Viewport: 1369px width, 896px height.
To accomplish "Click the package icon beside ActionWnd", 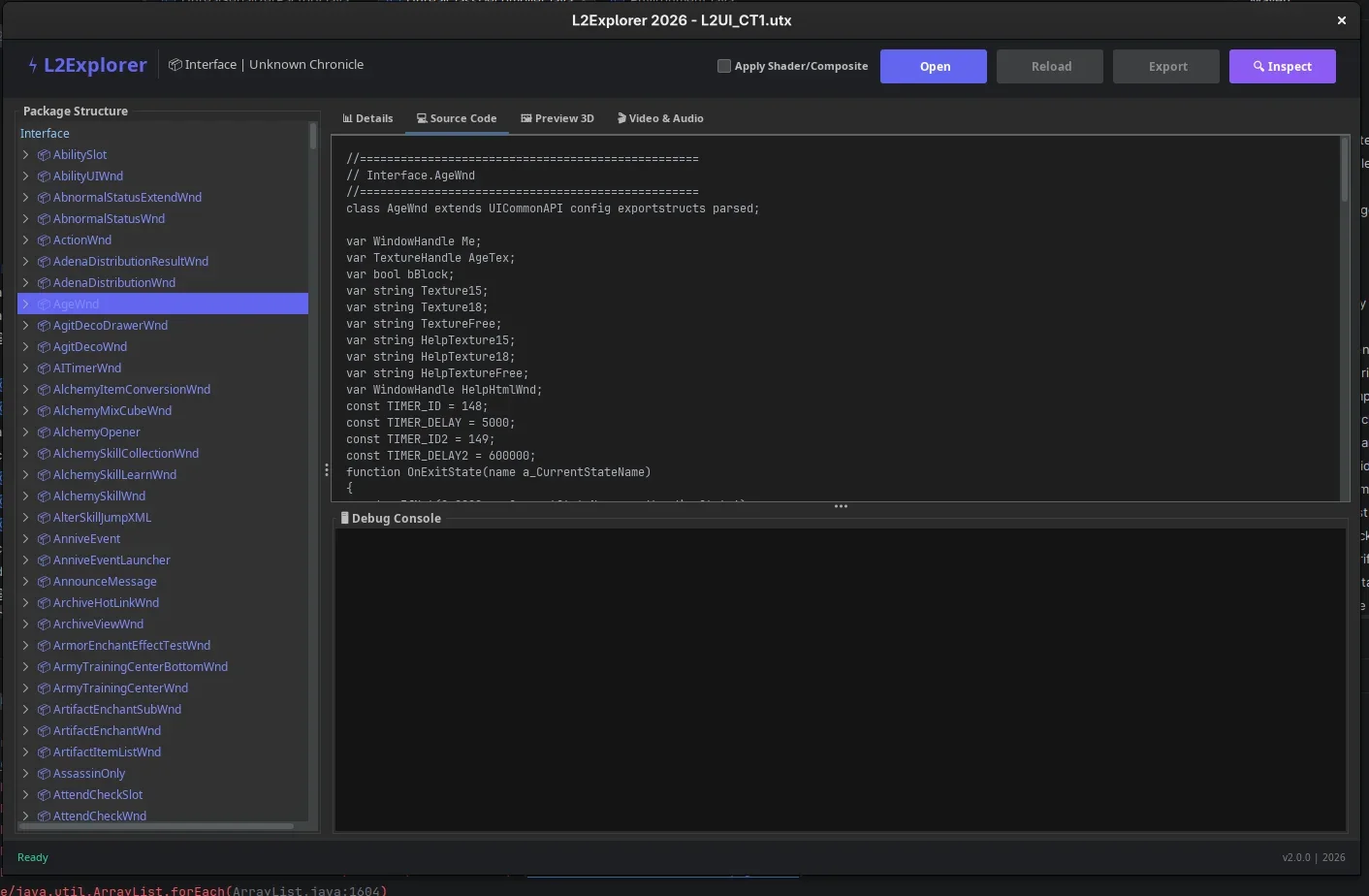I will pos(44,240).
